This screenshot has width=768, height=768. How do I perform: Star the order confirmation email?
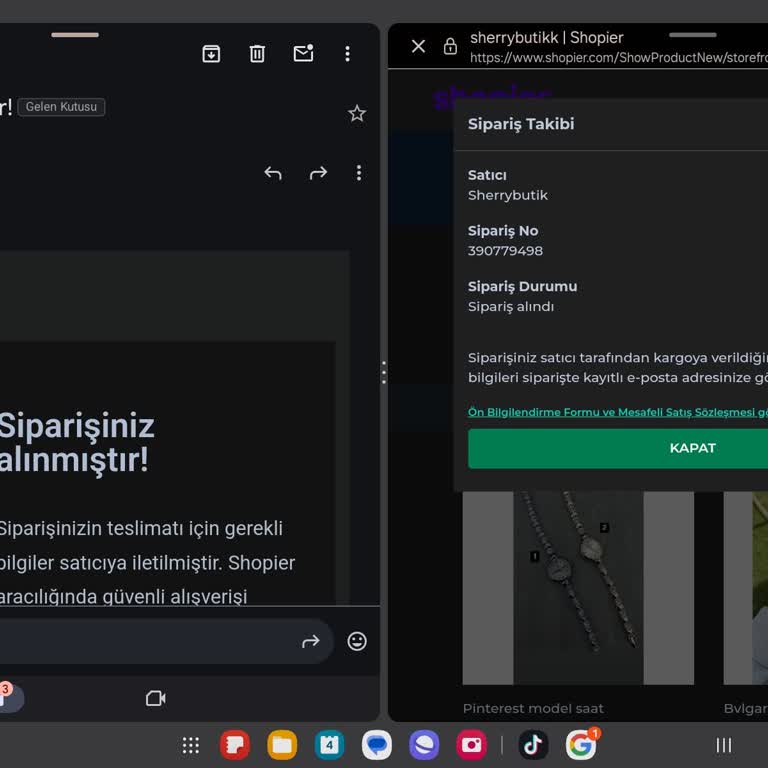[x=357, y=113]
